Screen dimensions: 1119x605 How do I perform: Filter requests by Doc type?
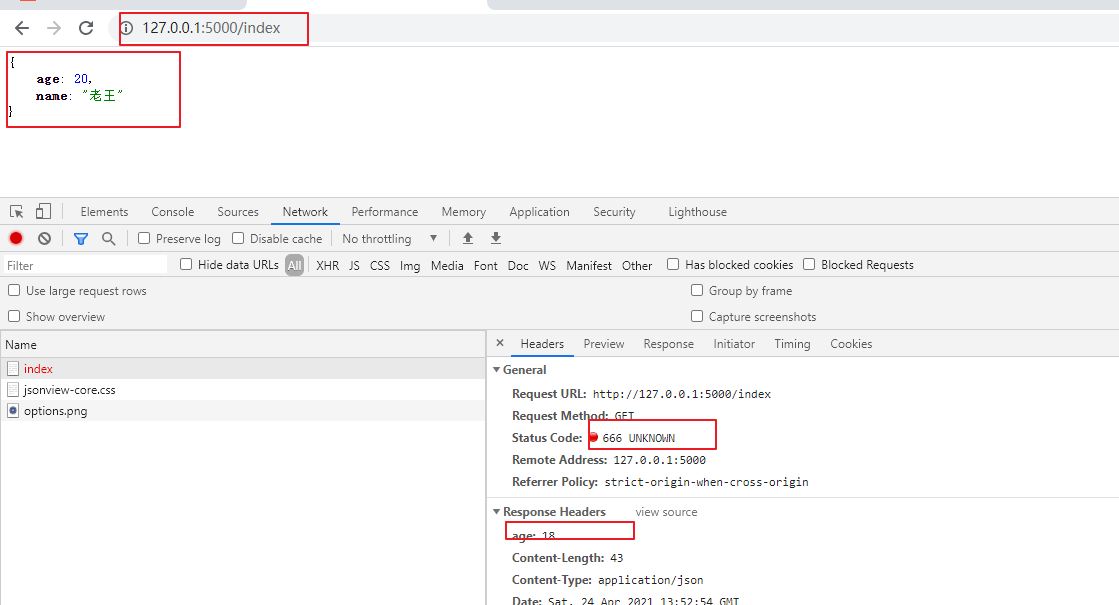point(518,265)
